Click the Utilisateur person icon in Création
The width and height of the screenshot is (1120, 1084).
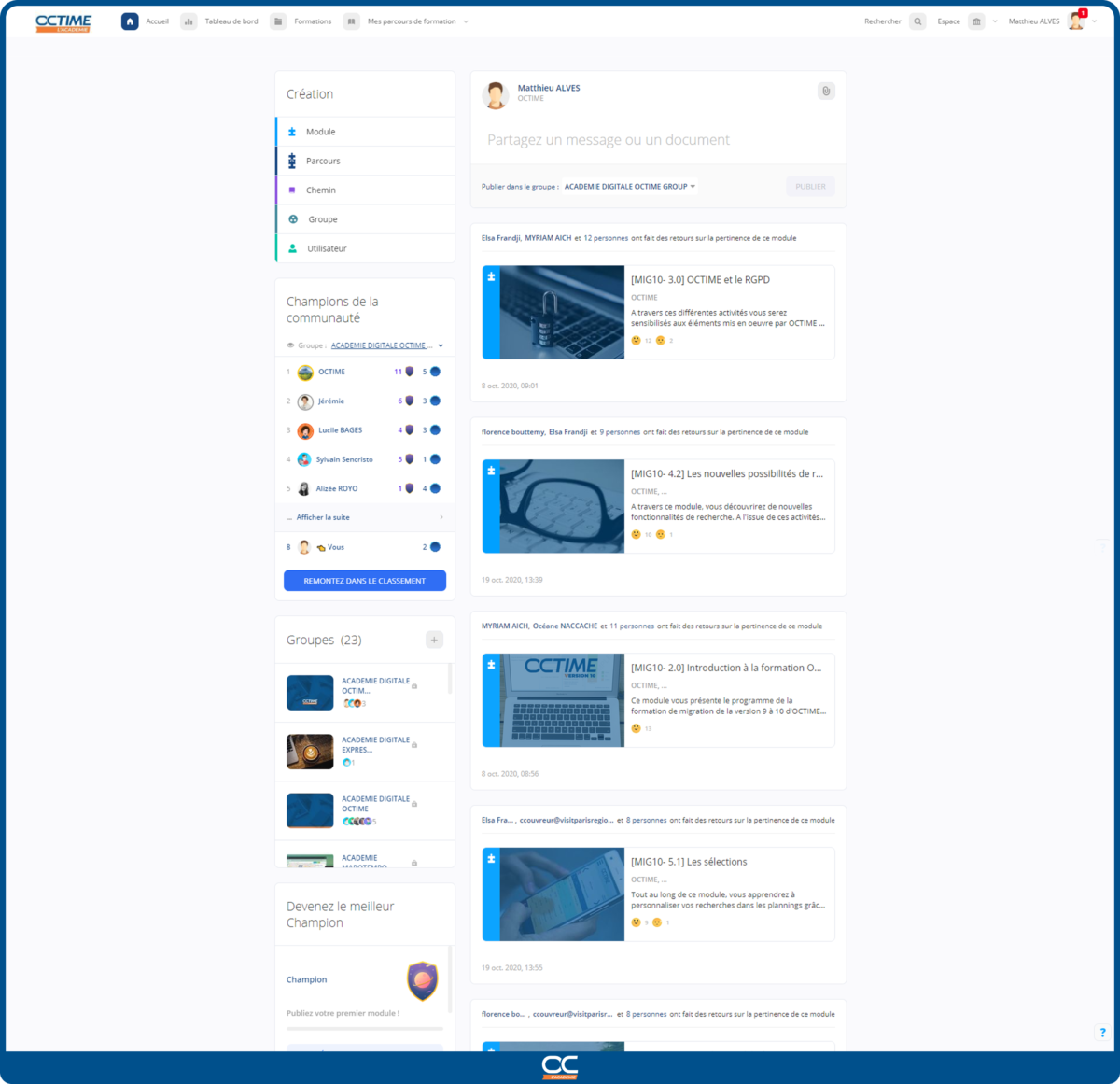tap(292, 248)
